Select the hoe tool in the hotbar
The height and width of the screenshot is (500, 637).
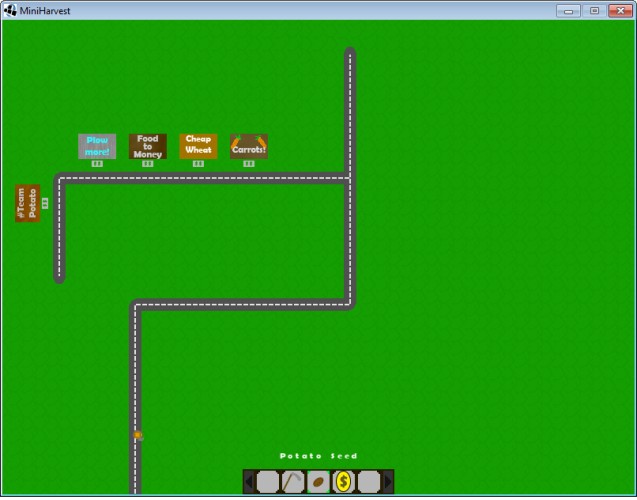293,482
